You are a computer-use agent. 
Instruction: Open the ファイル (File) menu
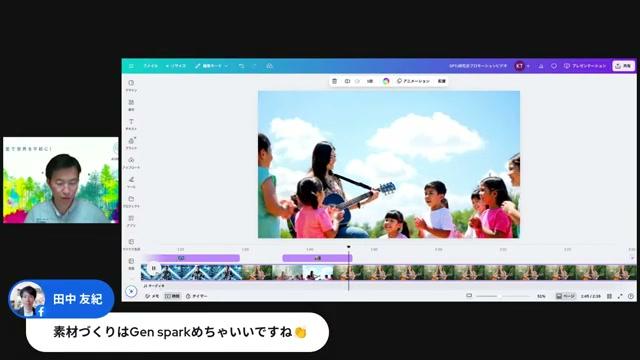pos(150,66)
